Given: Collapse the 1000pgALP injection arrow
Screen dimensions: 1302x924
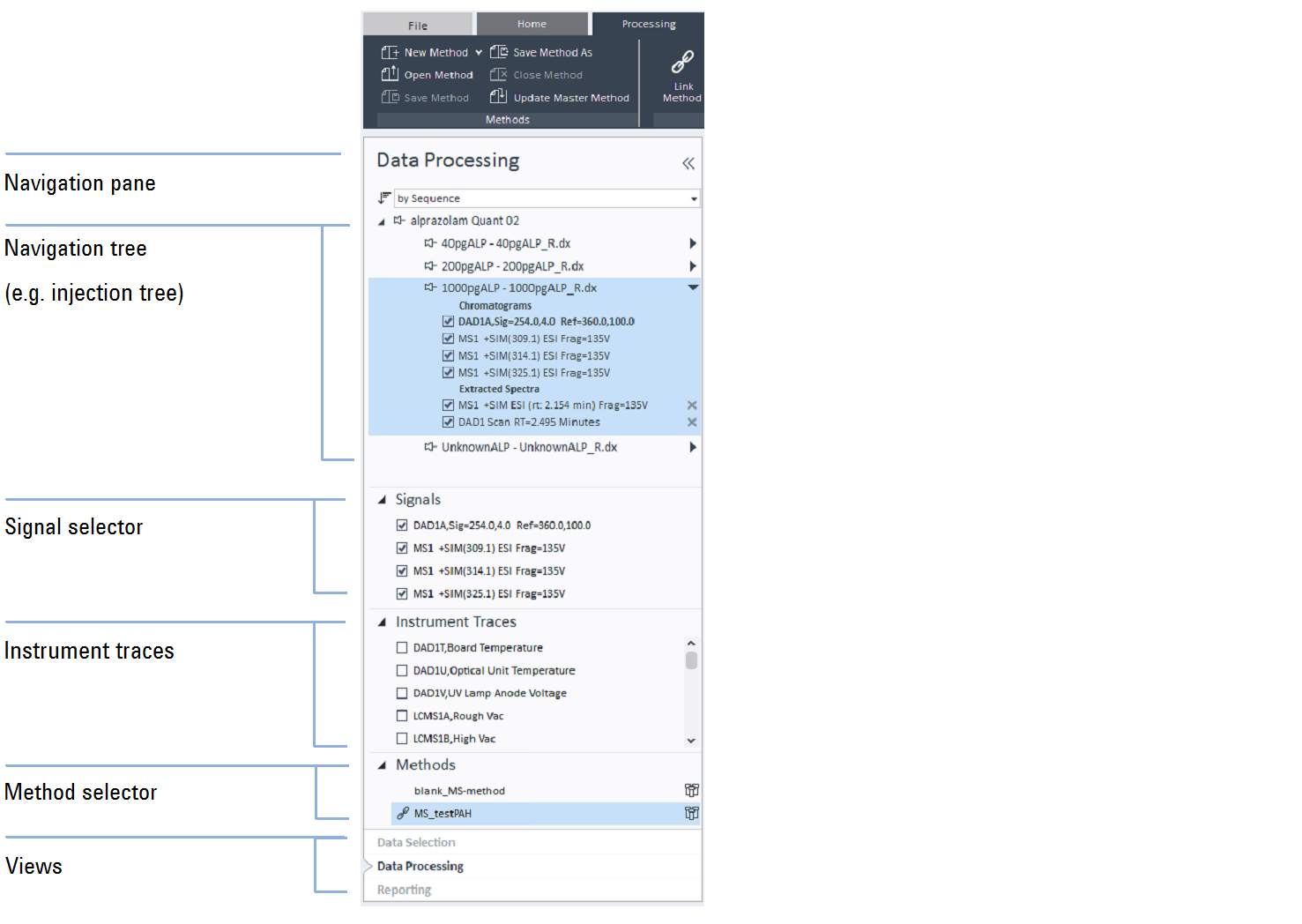Looking at the screenshot, I should (x=693, y=287).
